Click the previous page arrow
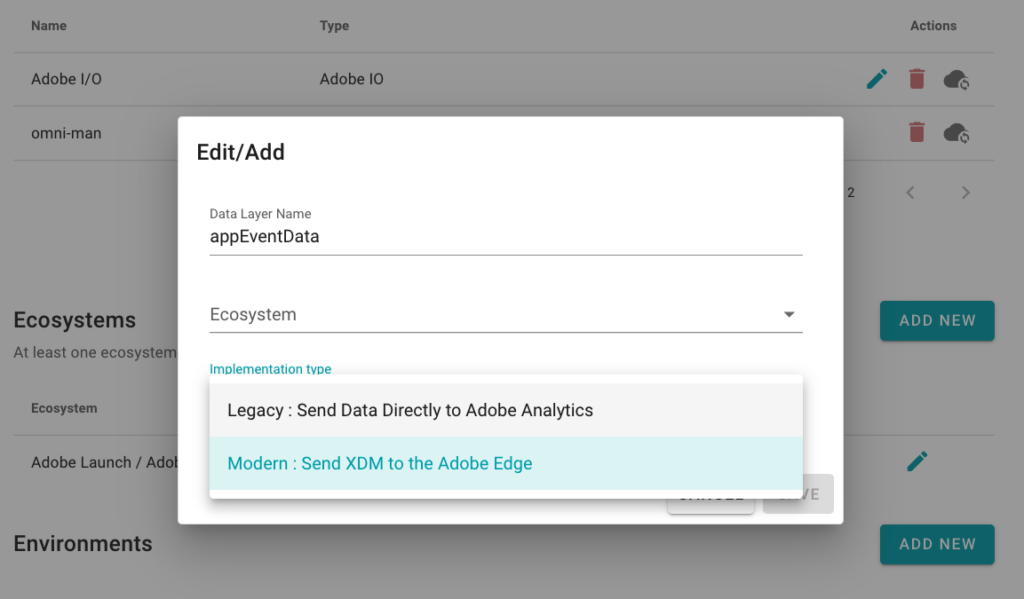 (910, 192)
